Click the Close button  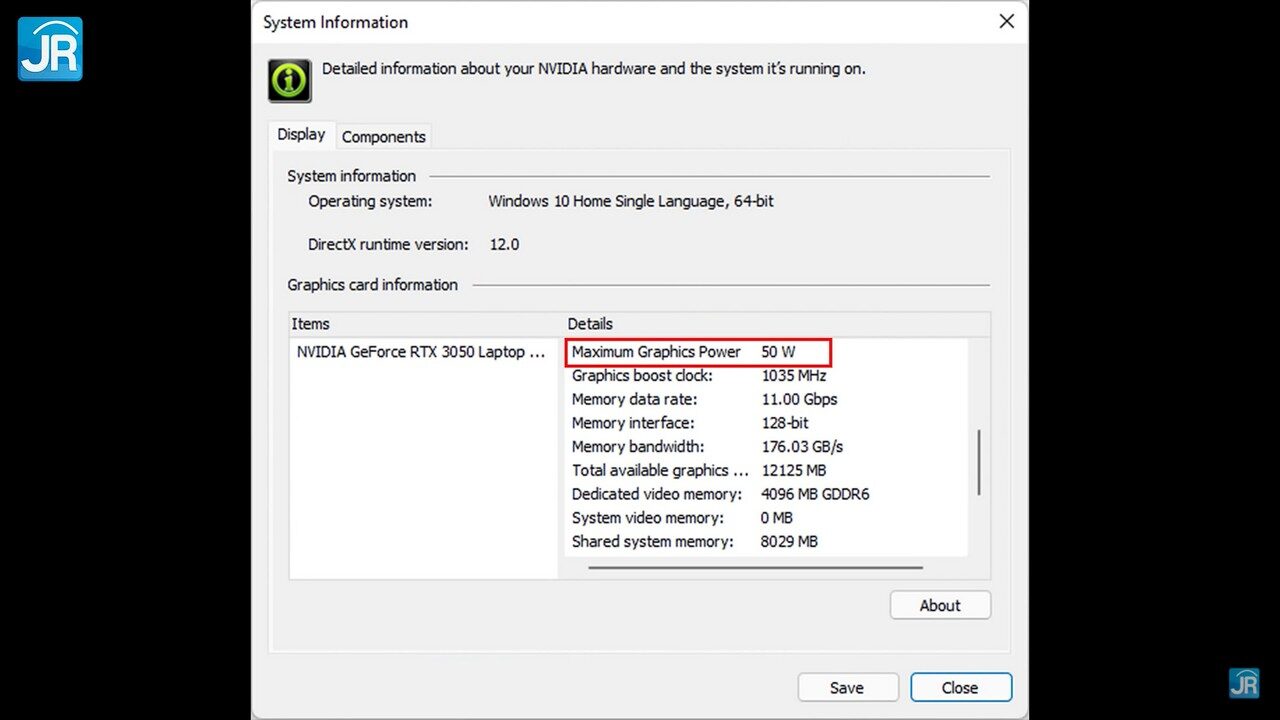[960, 687]
